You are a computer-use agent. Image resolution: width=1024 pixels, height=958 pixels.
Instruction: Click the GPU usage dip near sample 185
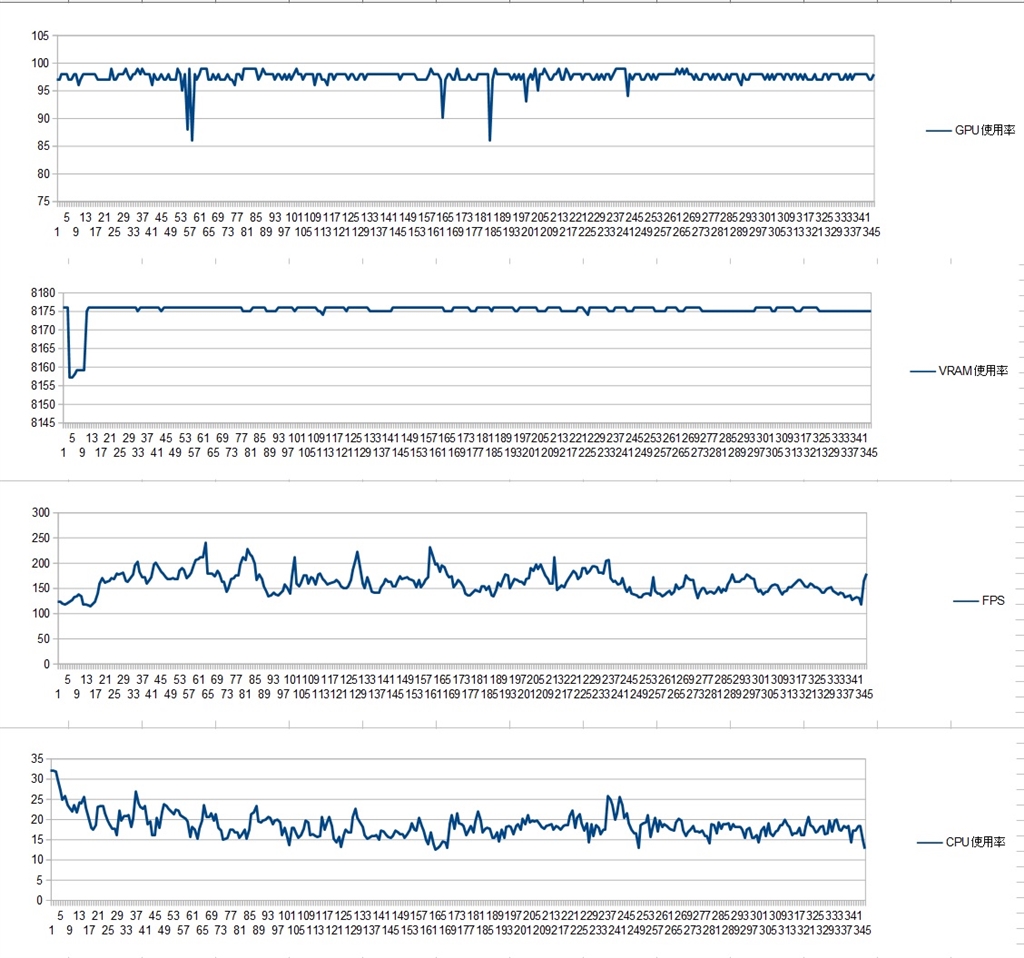point(490,140)
